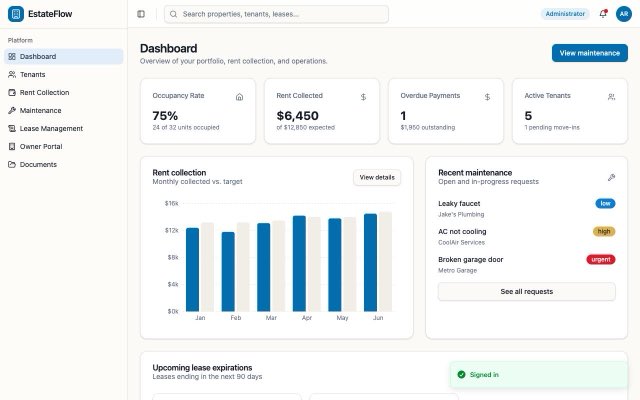640x400 pixels.
Task: Click View details on Rent collection
Action: pyautogui.click(x=377, y=177)
